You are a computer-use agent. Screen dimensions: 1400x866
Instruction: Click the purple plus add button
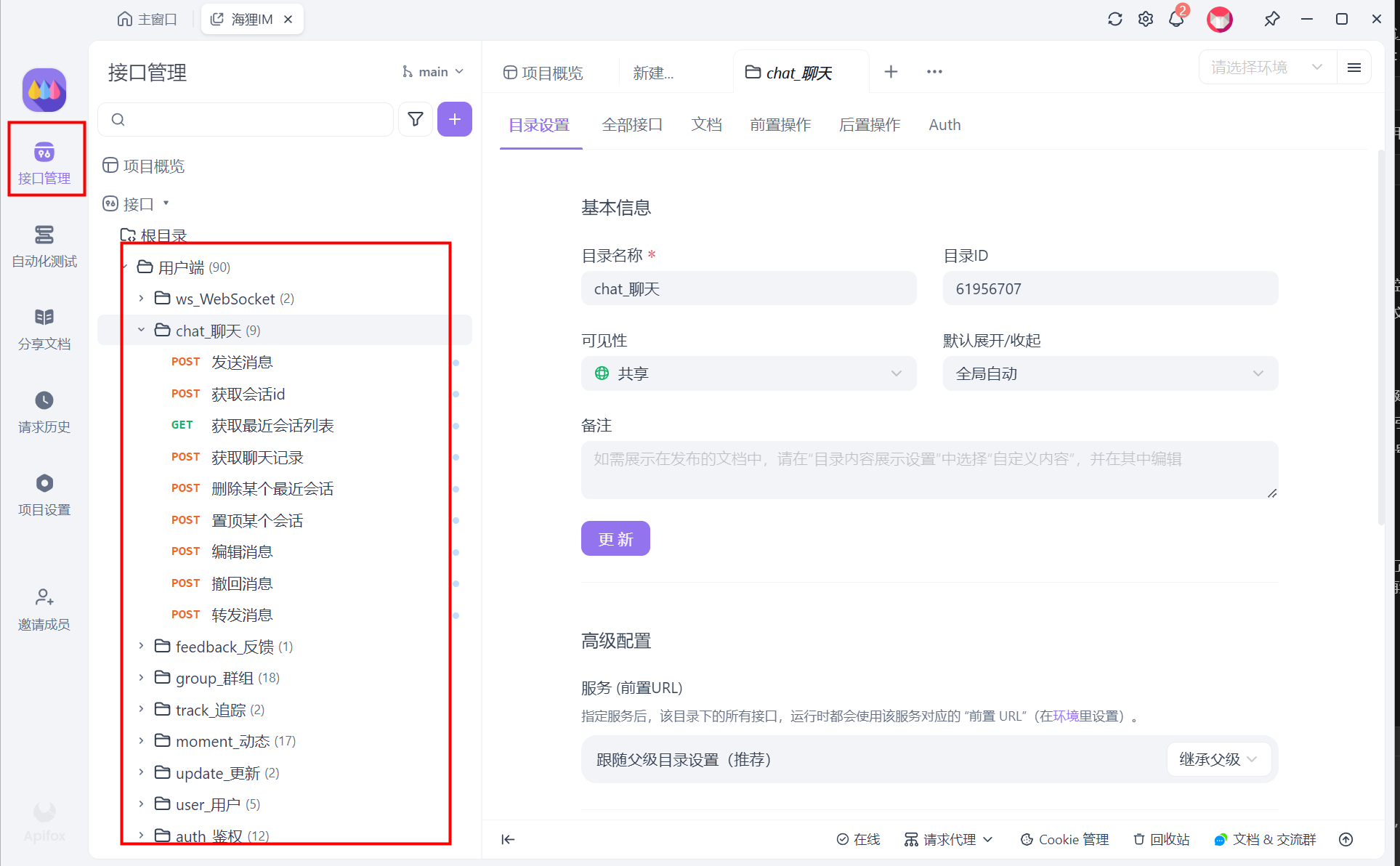click(455, 119)
